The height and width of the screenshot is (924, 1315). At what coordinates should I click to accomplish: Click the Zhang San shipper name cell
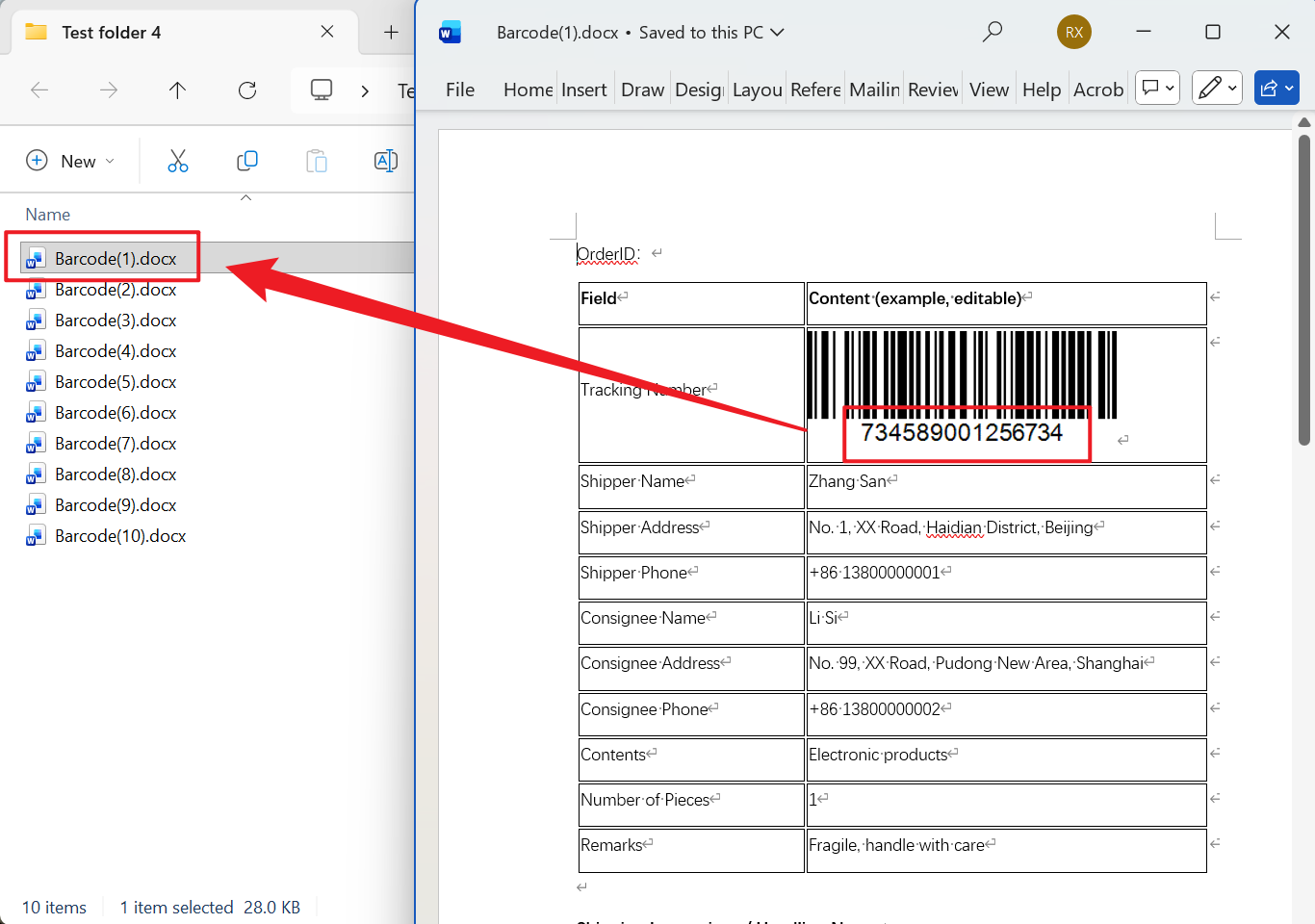pyautogui.click(x=848, y=481)
